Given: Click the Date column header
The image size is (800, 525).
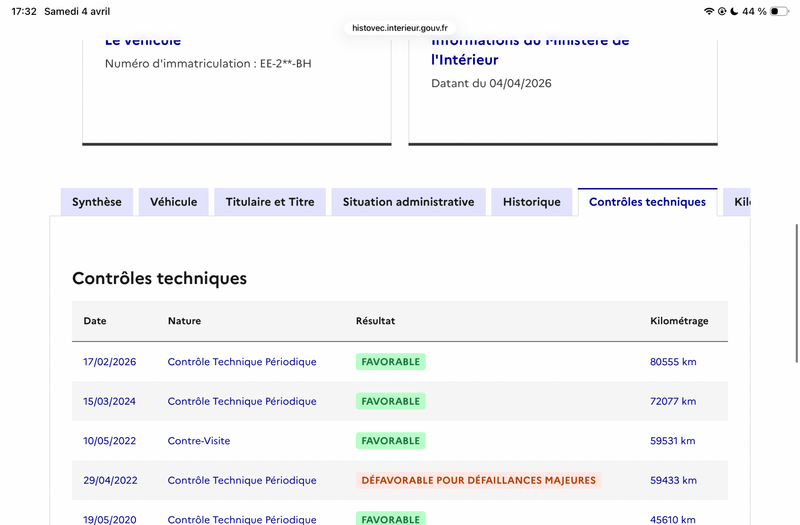Looking at the screenshot, I should tap(95, 321).
